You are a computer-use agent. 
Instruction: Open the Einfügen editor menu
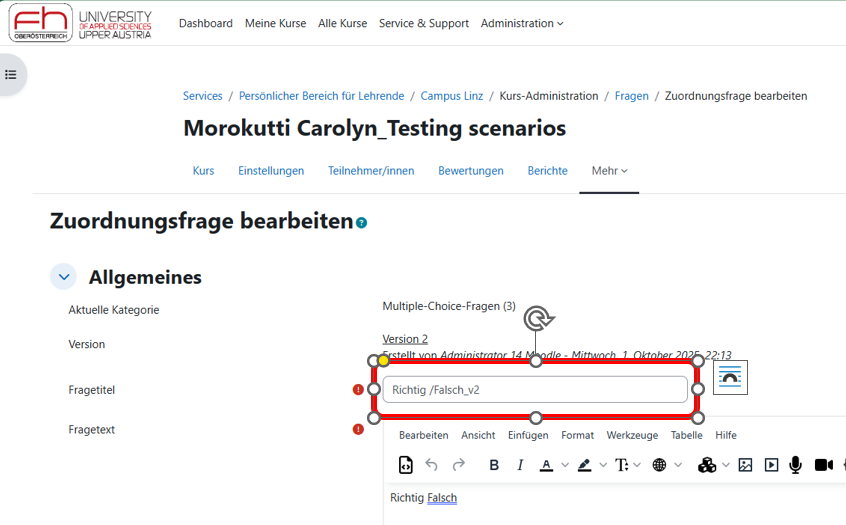click(x=528, y=435)
